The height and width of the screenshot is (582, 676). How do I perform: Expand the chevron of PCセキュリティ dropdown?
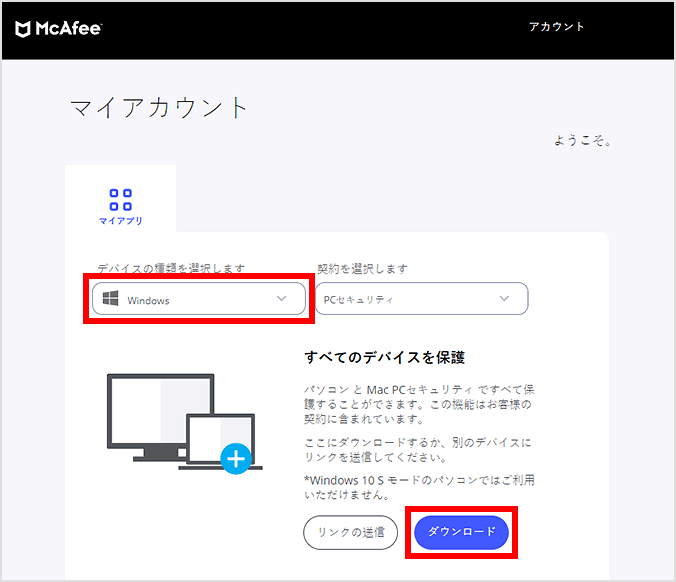(x=504, y=298)
